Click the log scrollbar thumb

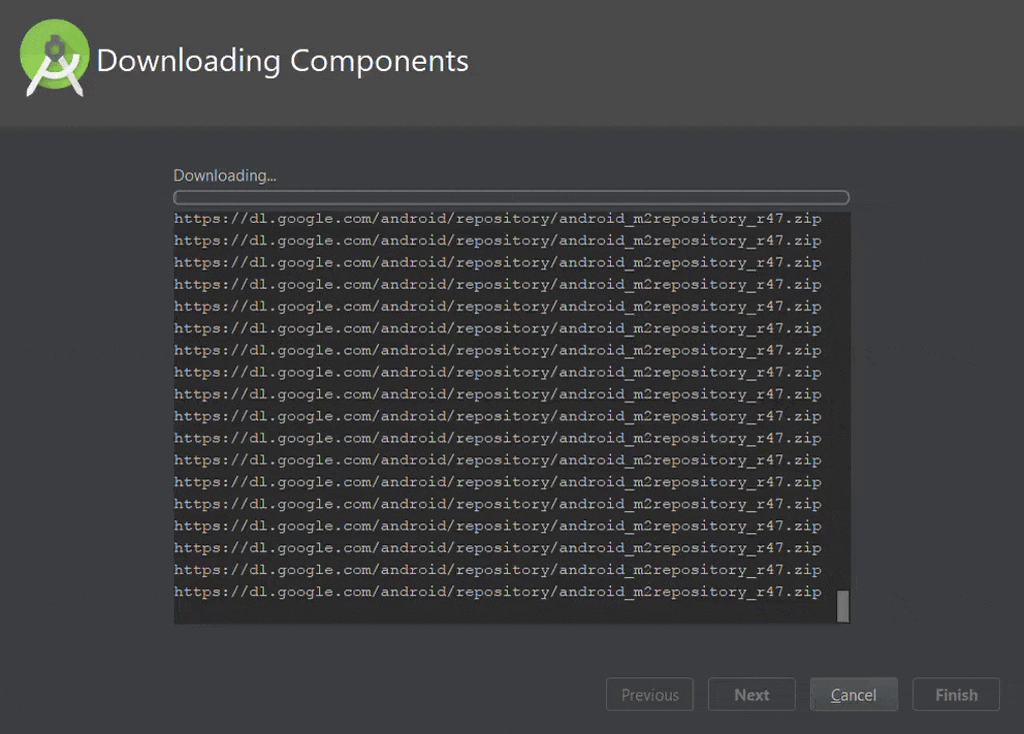click(843, 606)
